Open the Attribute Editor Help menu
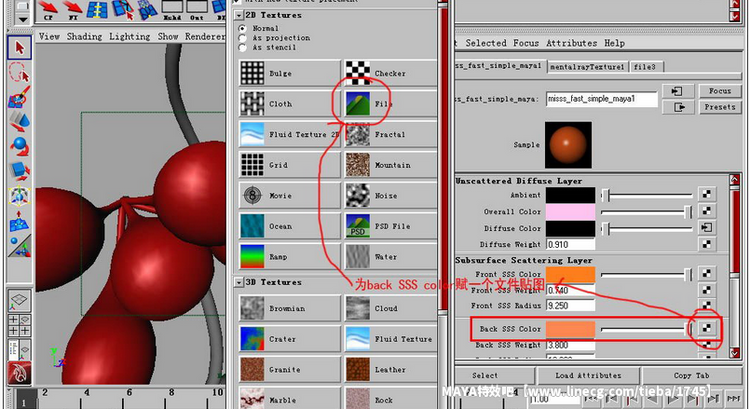750x409 pixels. pyautogui.click(x=614, y=43)
